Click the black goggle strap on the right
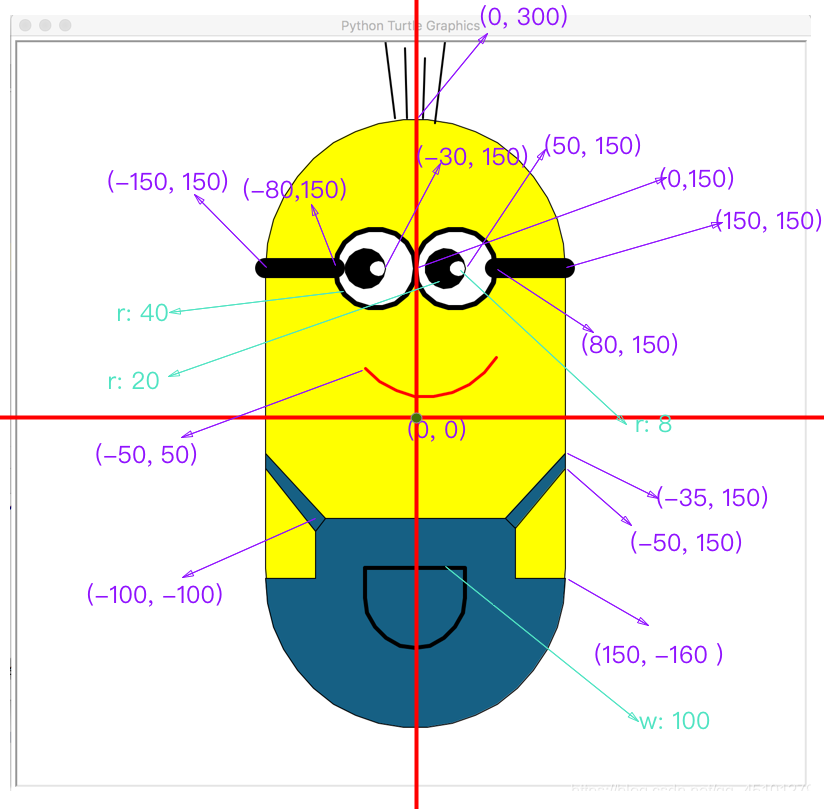Viewport: 824px width, 809px height. (x=531, y=268)
